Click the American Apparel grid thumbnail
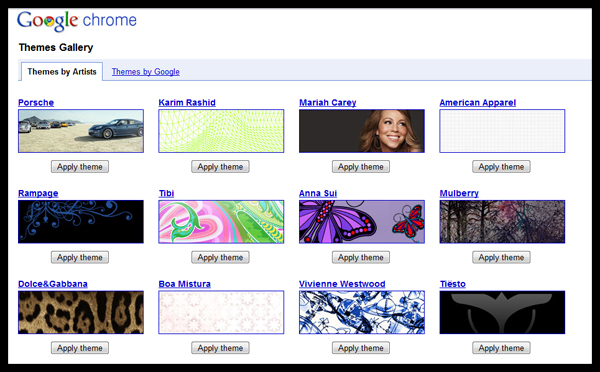600x372 pixels. point(502,131)
